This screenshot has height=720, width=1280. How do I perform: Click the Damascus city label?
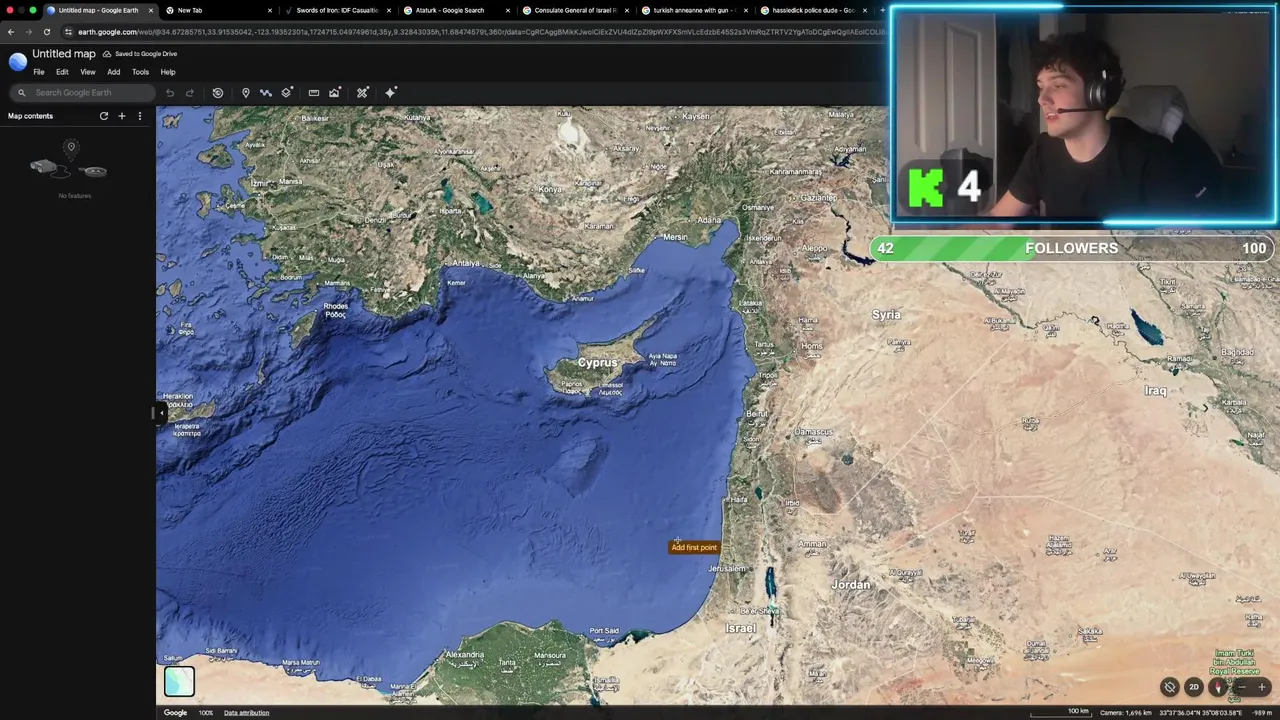813,432
